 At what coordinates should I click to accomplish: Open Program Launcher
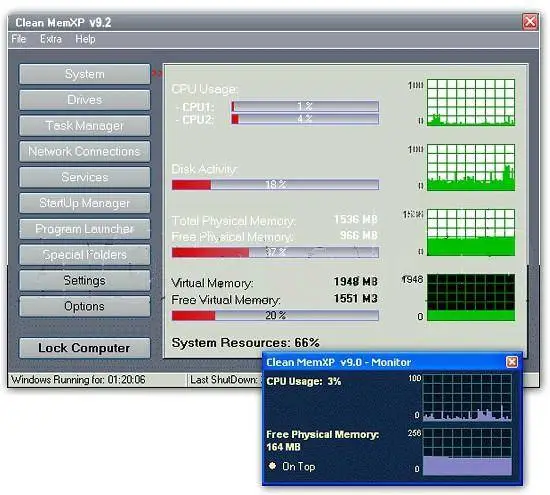click(x=85, y=229)
